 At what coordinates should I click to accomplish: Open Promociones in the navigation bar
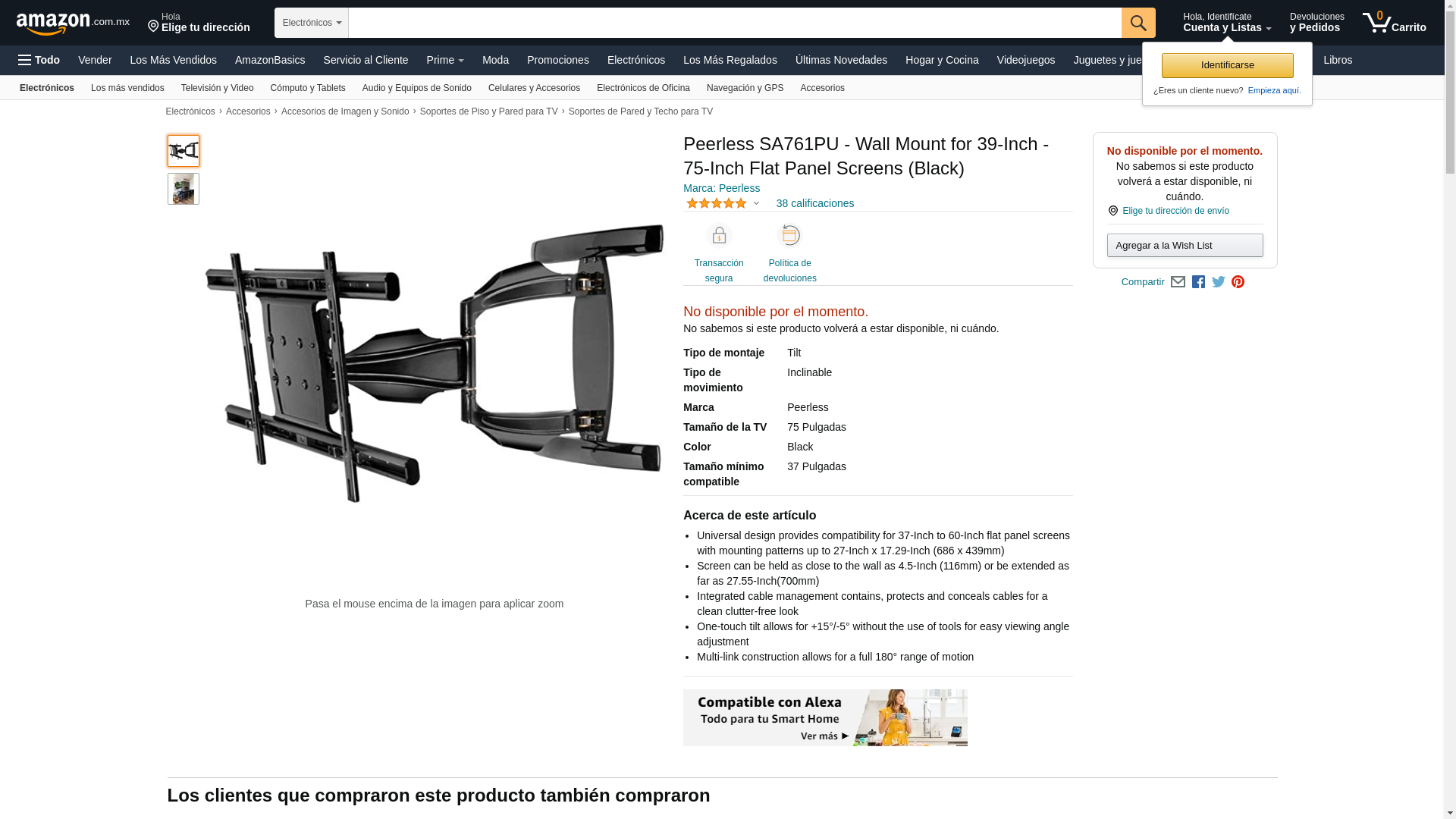pyautogui.click(x=558, y=60)
